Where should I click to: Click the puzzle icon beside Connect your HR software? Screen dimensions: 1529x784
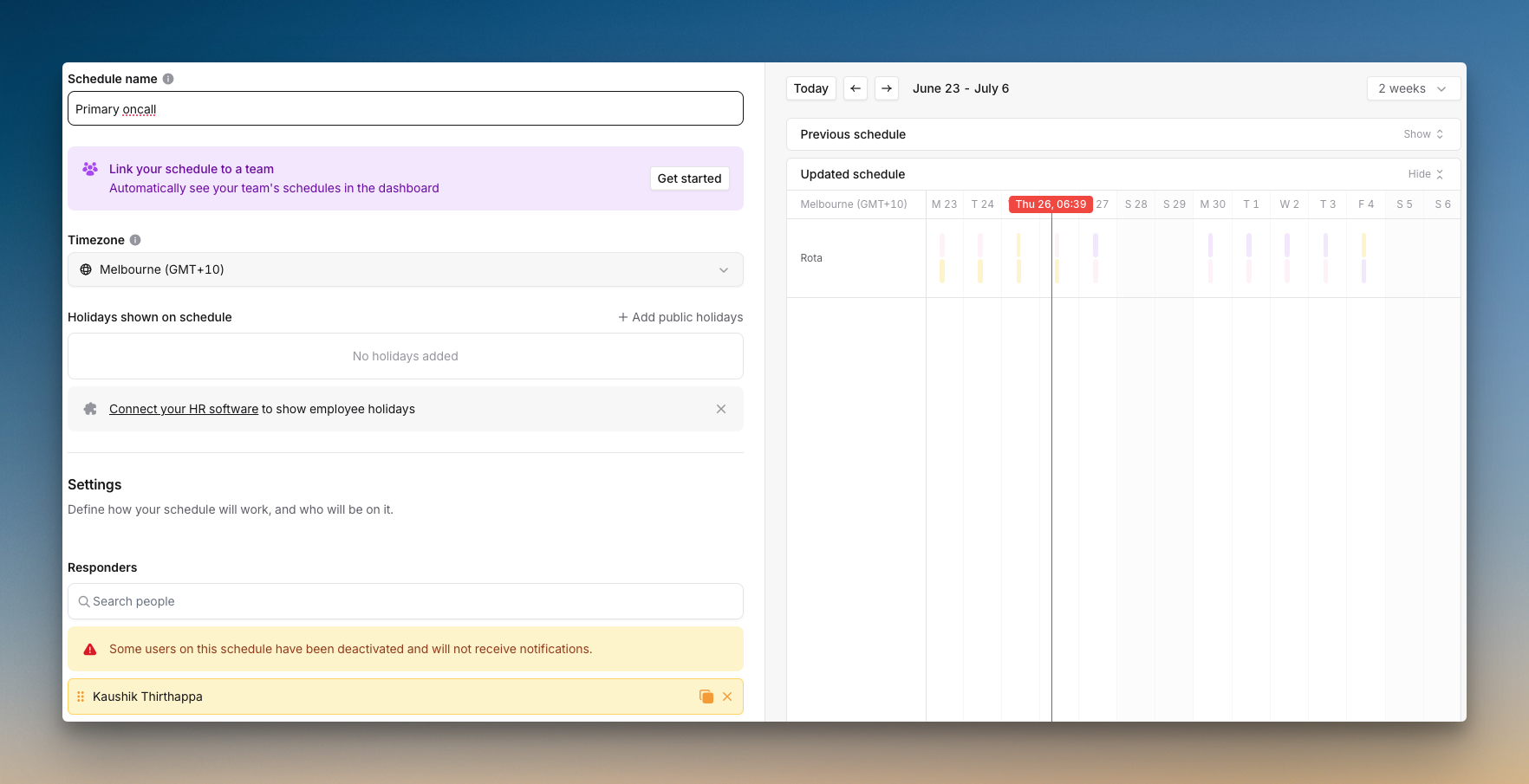tap(90, 409)
